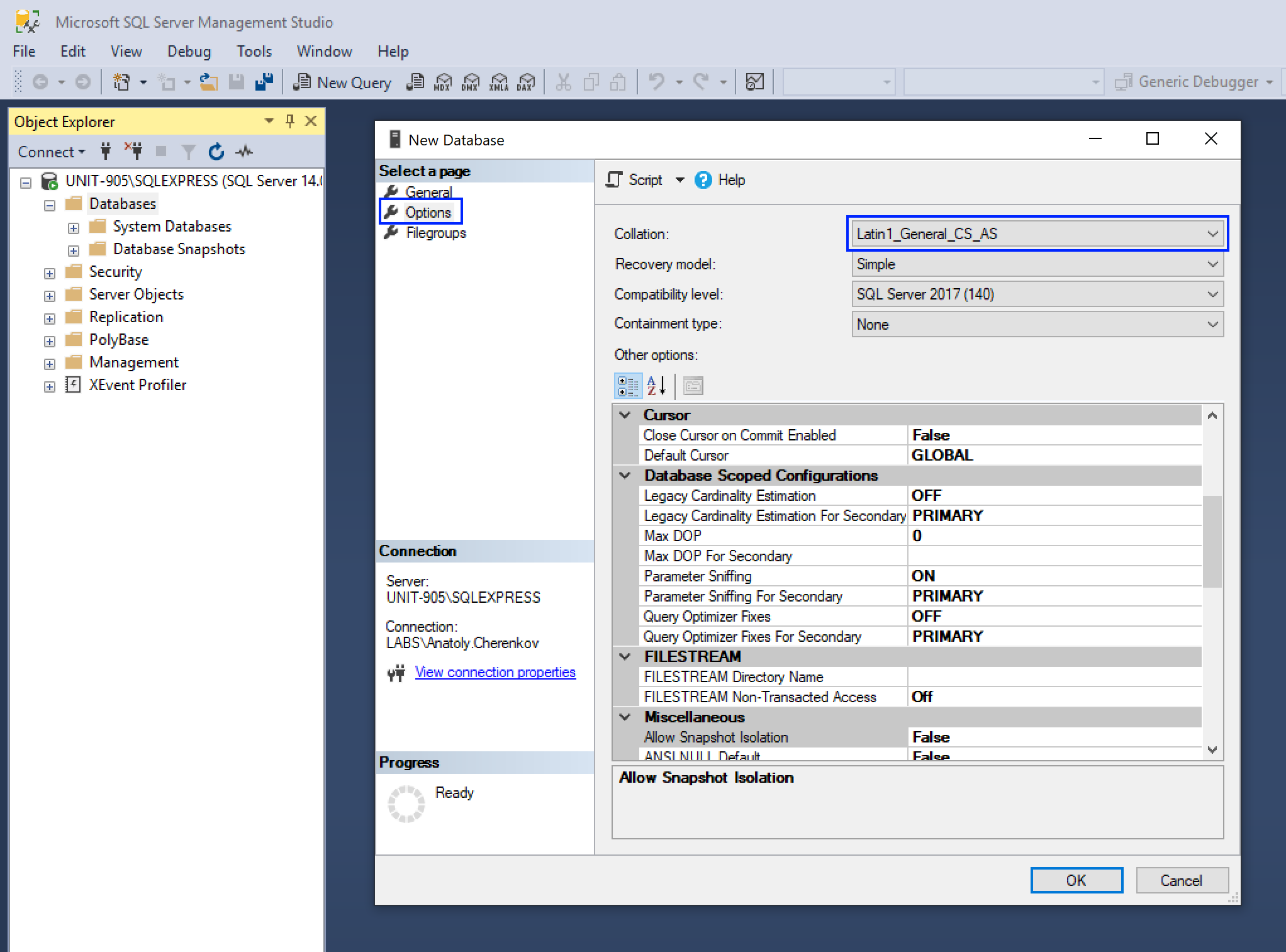Expand the Security folder node

(50, 273)
